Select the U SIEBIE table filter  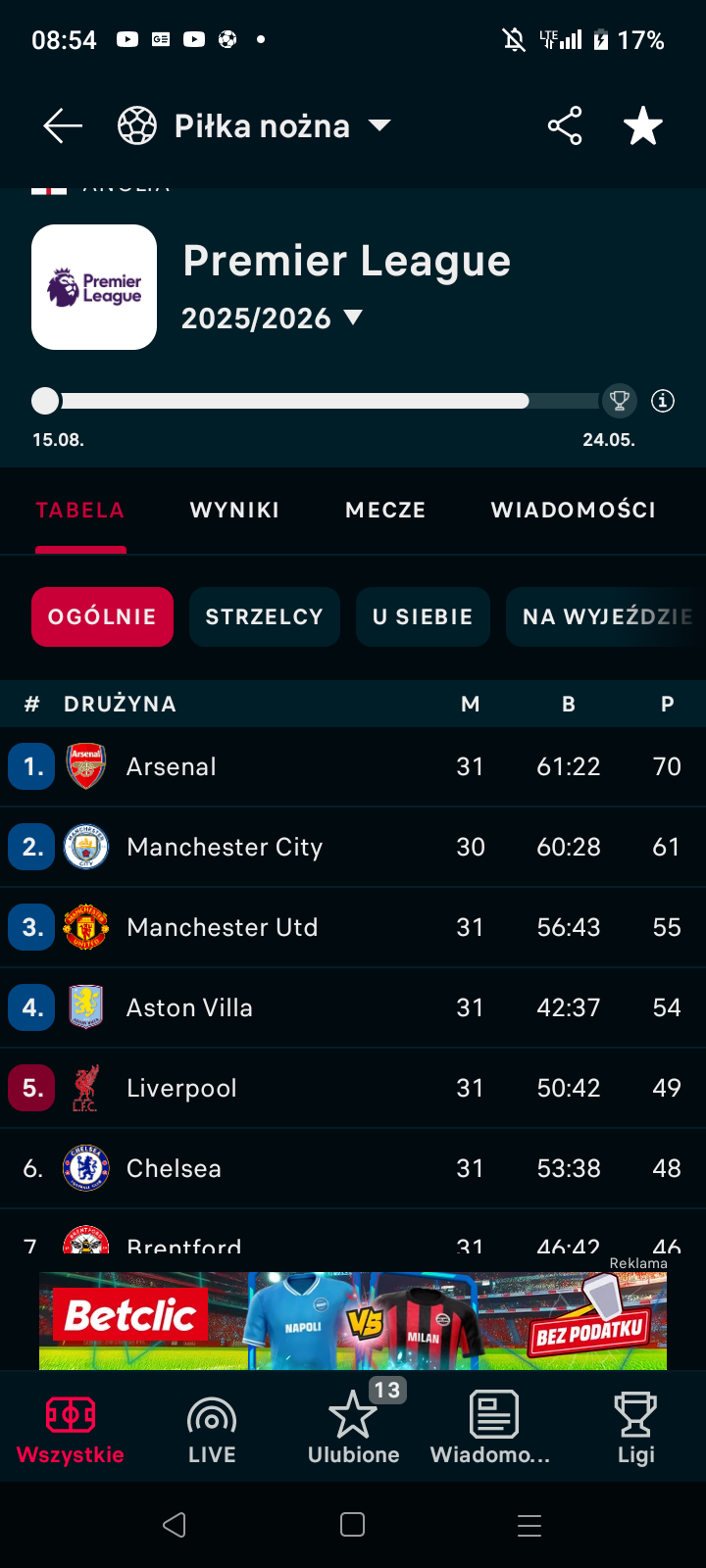423,616
